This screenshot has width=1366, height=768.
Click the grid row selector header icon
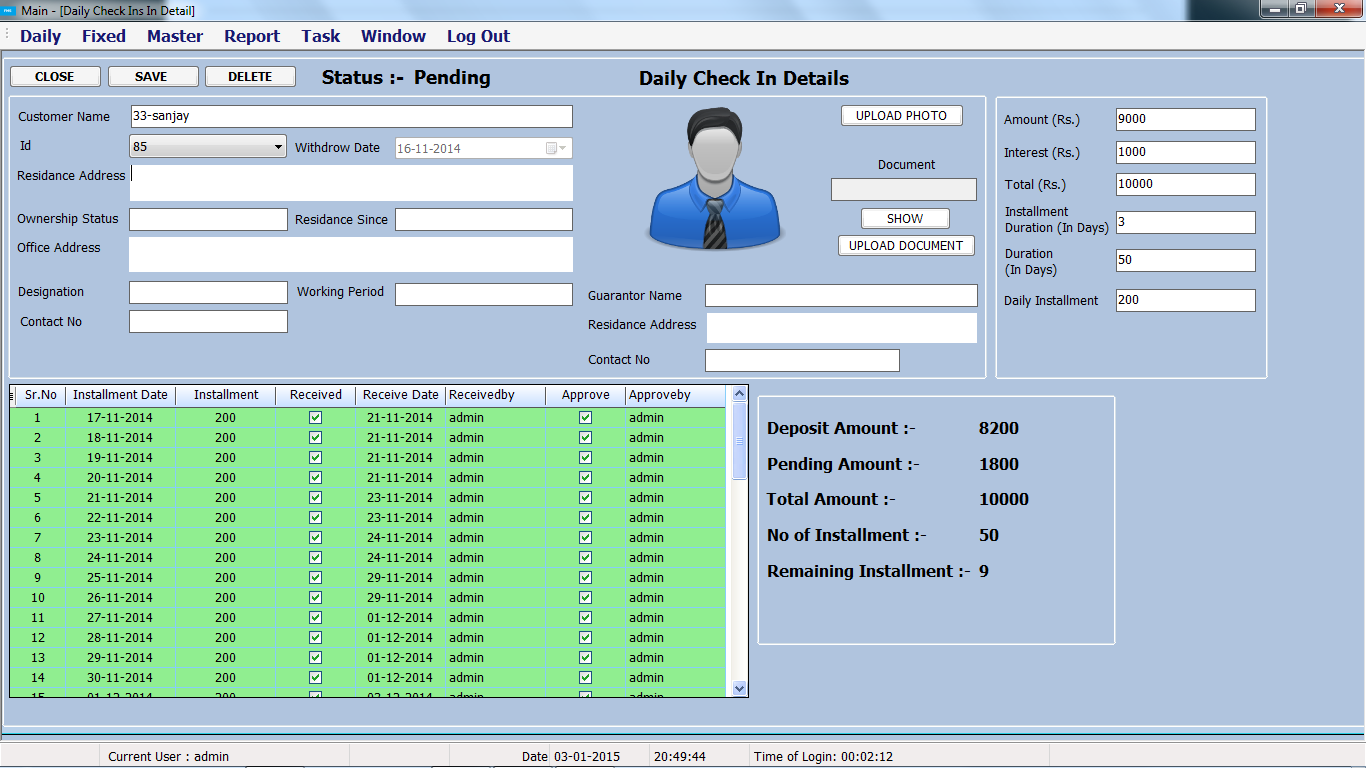point(13,396)
